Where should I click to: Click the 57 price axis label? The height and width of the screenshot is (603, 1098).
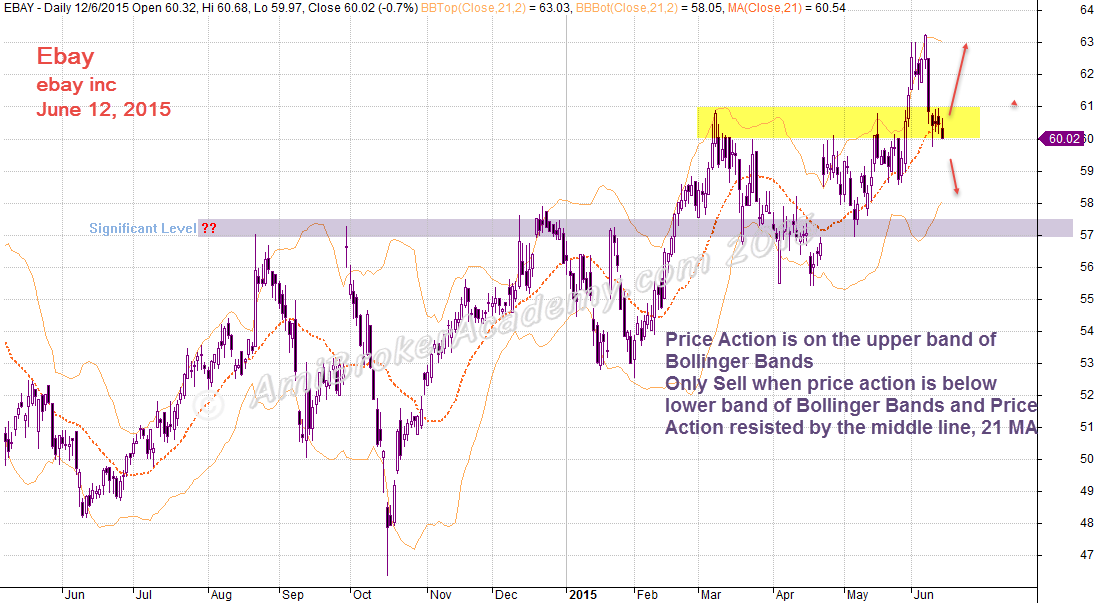pyautogui.click(x=1087, y=235)
